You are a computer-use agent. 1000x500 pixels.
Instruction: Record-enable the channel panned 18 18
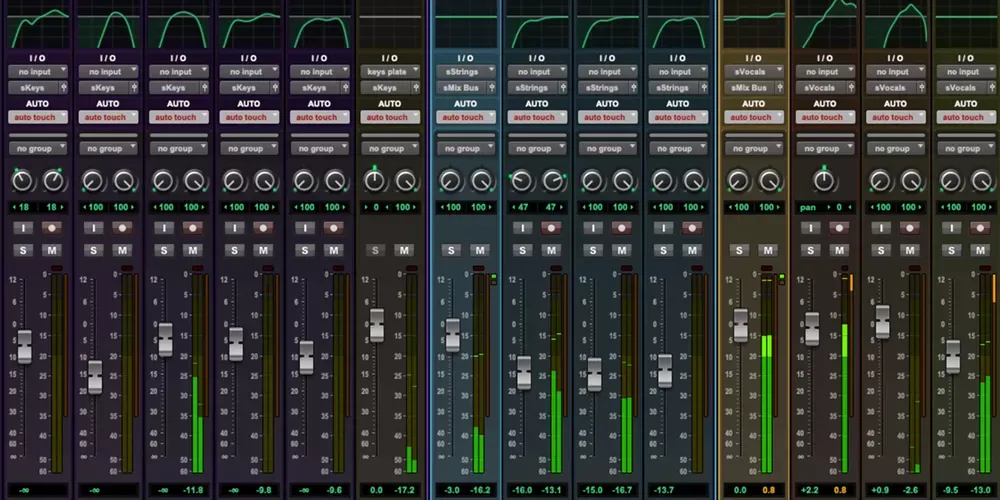tap(52, 228)
